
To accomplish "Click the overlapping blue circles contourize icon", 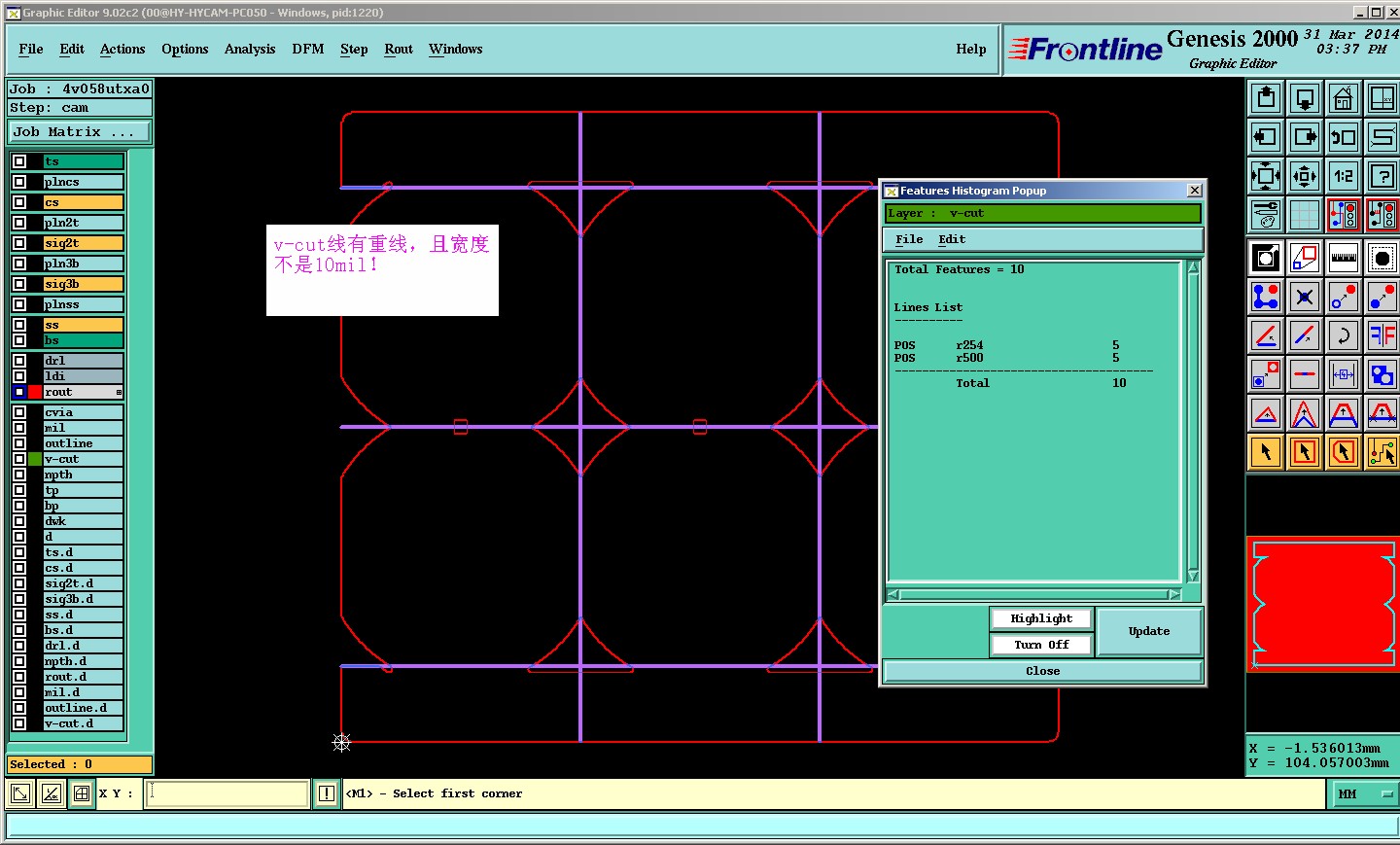I will [x=1382, y=374].
